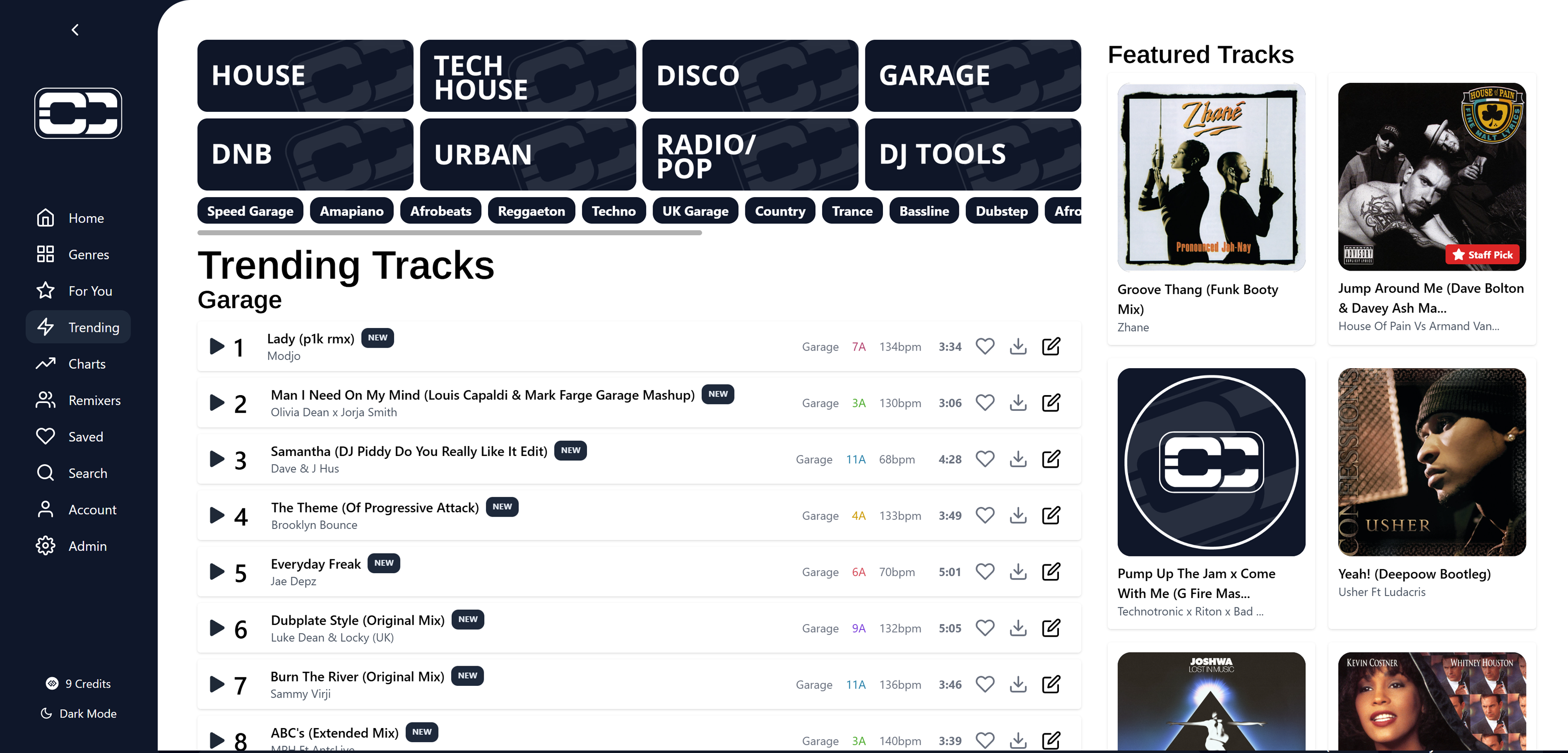Image resolution: width=1568 pixels, height=753 pixels.
Task: Open the Admin settings gear
Action: (x=46, y=546)
